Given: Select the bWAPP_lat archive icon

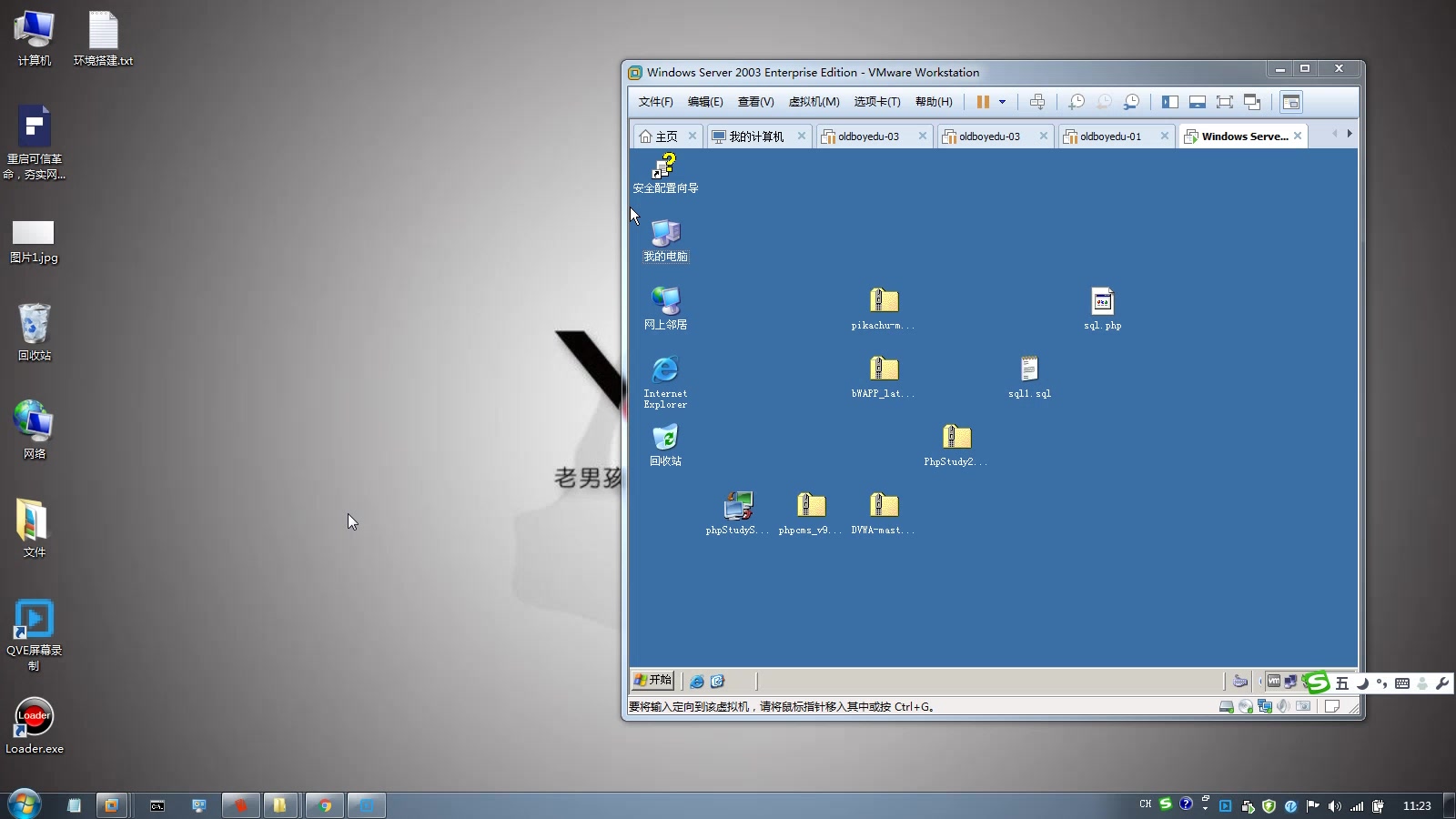Looking at the screenshot, I should pyautogui.click(x=883, y=378).
